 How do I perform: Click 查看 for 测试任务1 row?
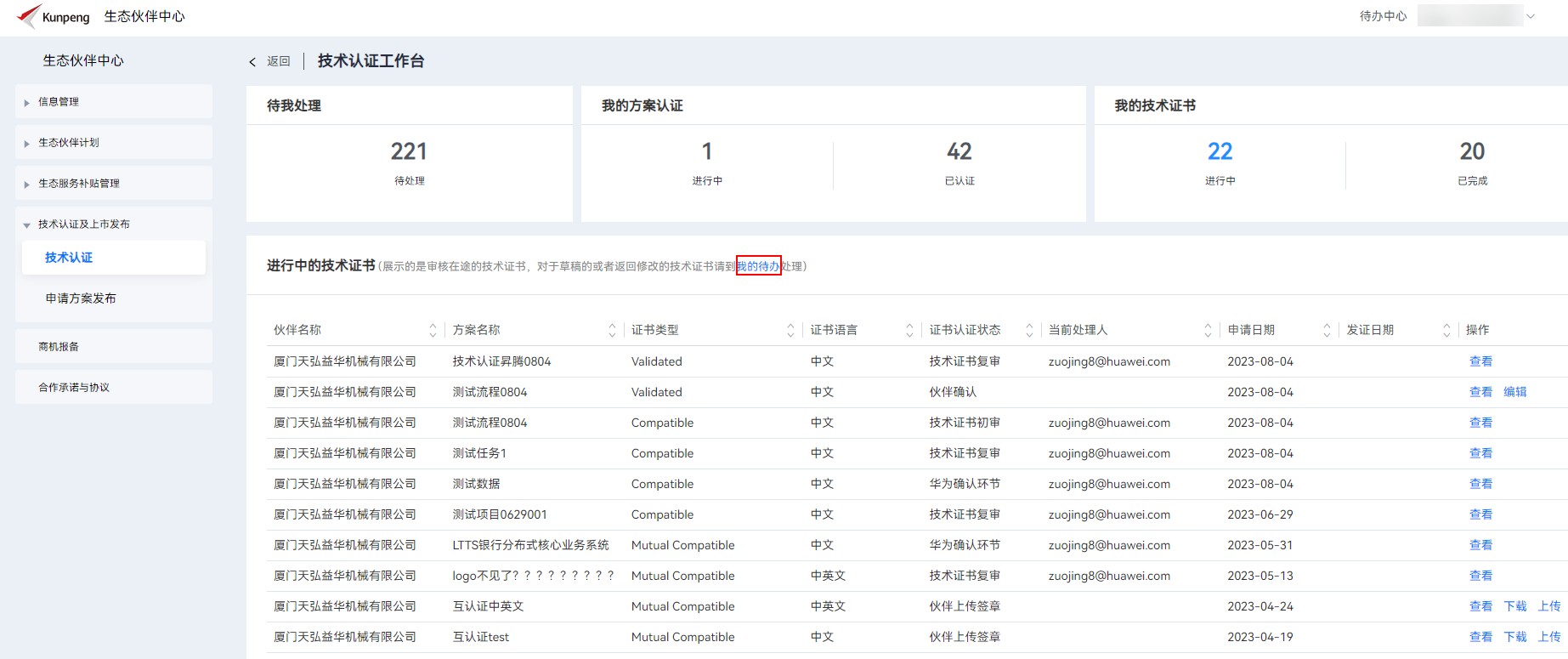pos(1480,453)
